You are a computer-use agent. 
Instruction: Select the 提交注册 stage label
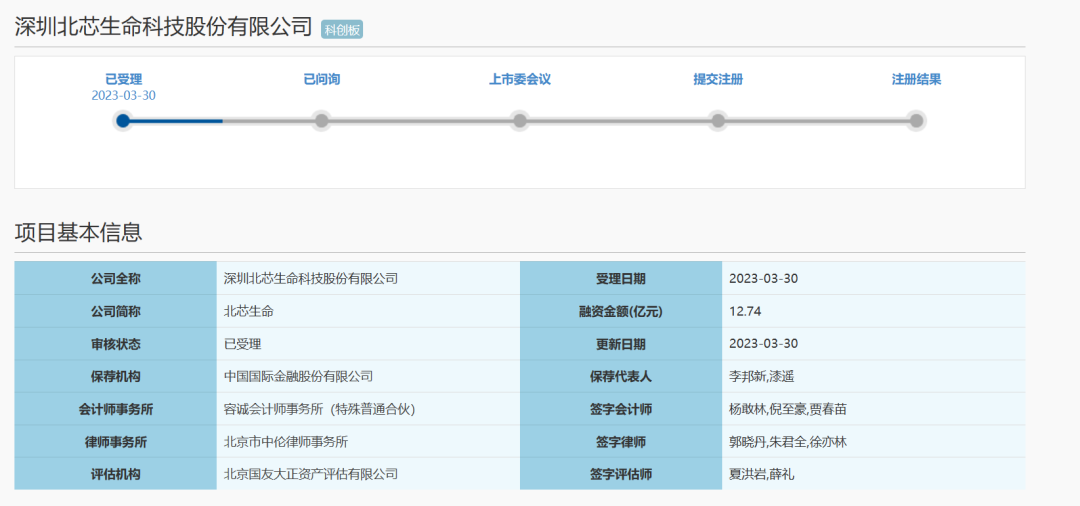[718, 79]
